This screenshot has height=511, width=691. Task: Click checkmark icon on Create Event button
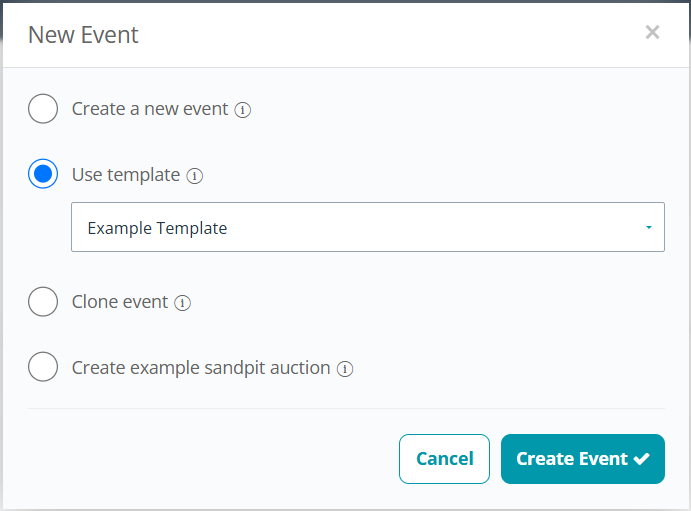click(x=642, y=459)
